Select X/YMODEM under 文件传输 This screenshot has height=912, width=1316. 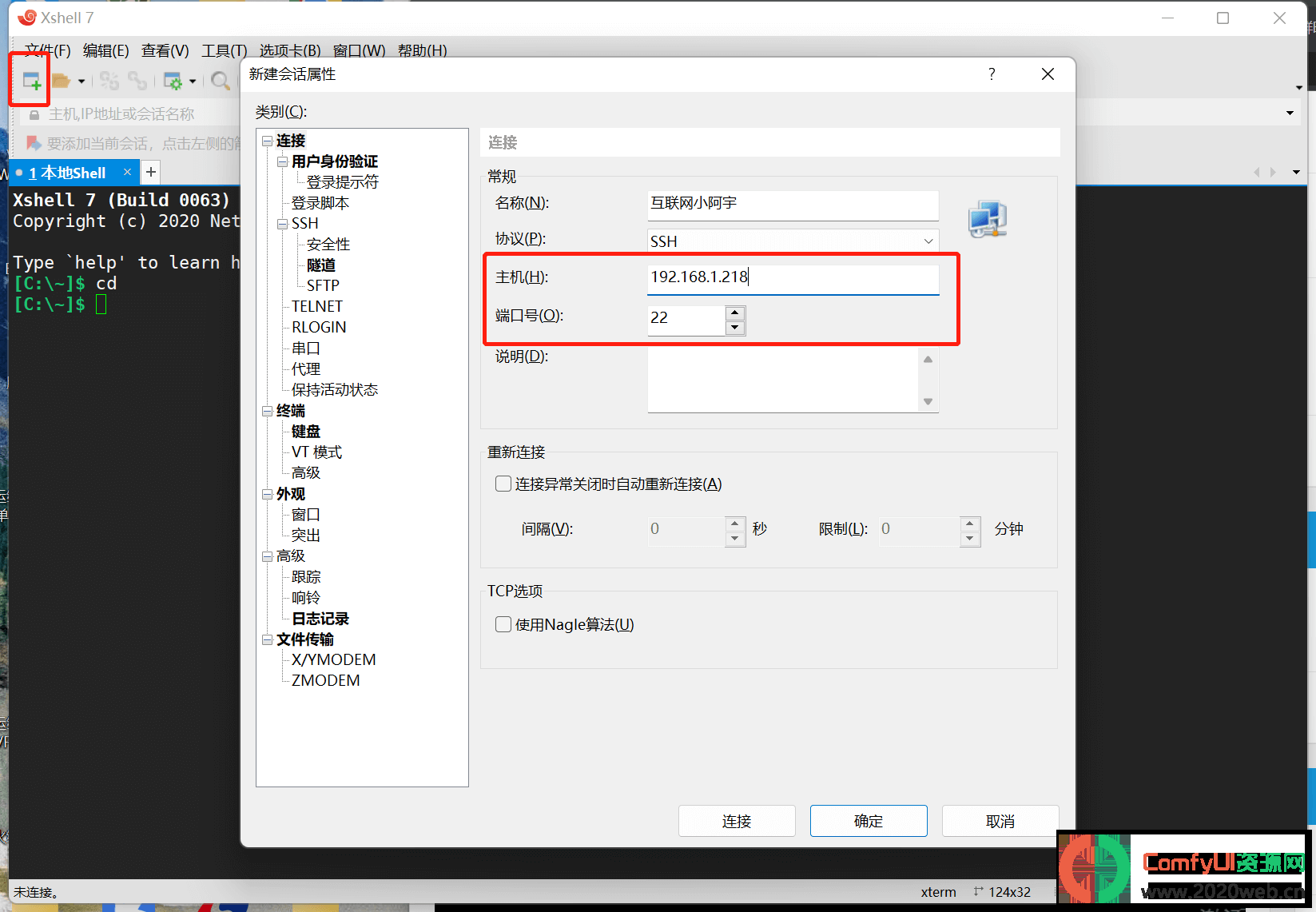point(334,660)
